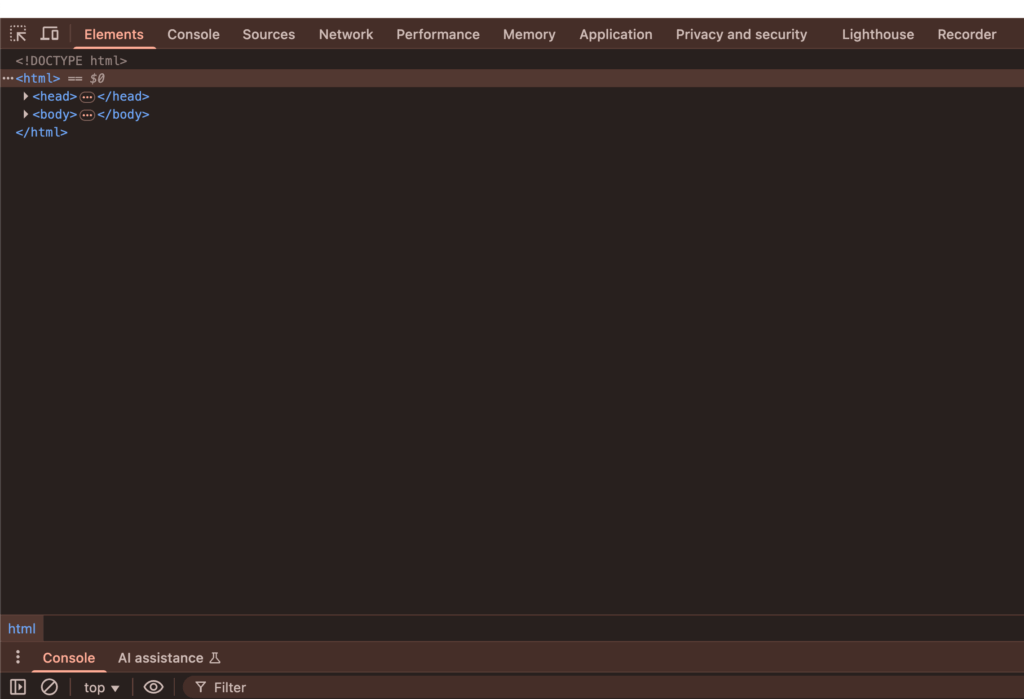
Task: Switch to the Lighthouse tab
Action: click(877, 34)
